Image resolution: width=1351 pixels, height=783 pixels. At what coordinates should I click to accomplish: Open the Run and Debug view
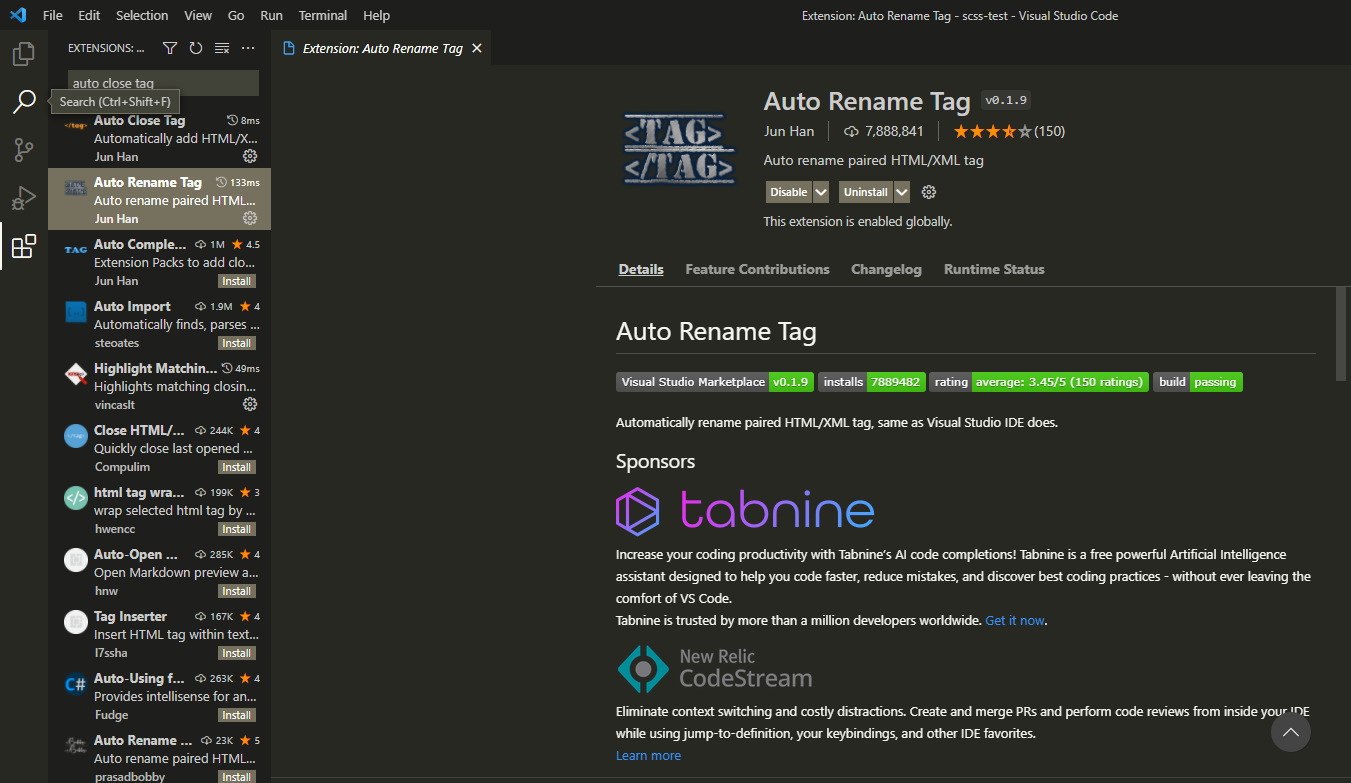[24, 198]
